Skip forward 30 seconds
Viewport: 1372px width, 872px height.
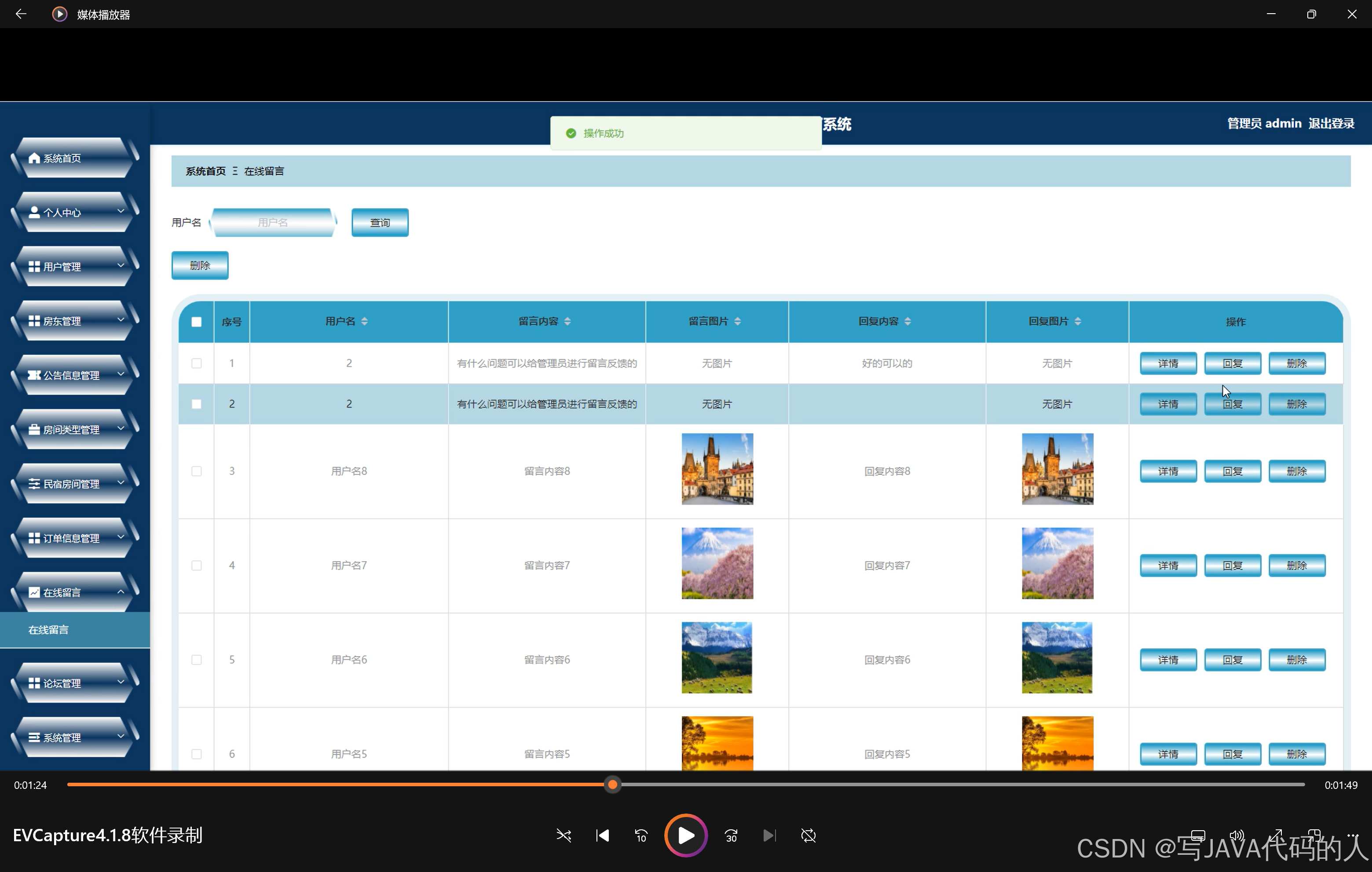tap(731, 836)
